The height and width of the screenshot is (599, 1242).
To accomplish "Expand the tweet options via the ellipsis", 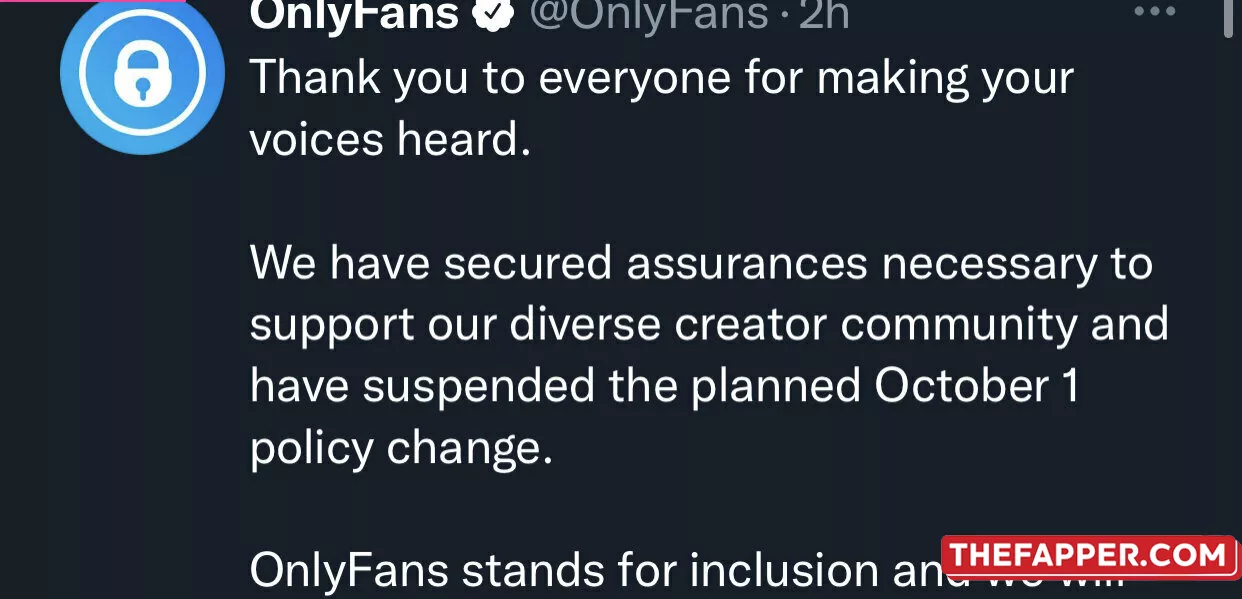I will [1154, 11].
